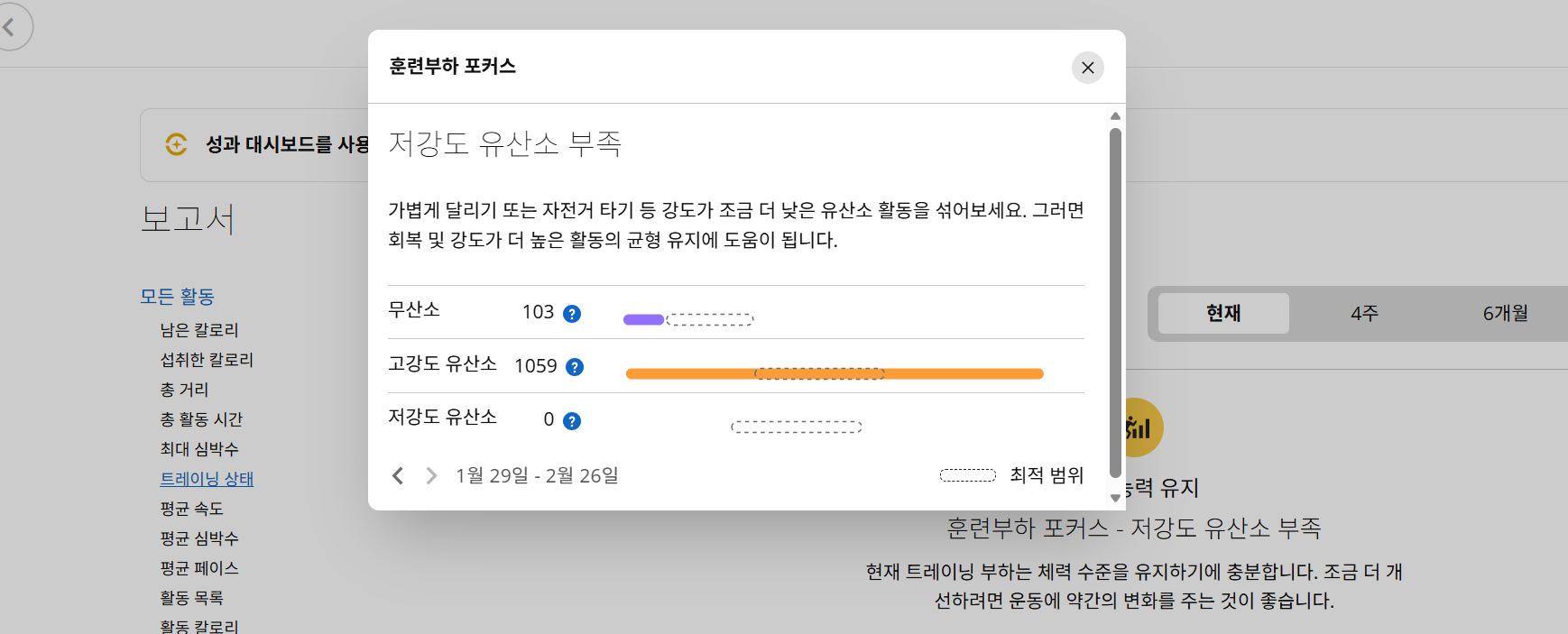Select the 현재 tab
Screen dimensions: 1568x634
tap(1223, 313)
